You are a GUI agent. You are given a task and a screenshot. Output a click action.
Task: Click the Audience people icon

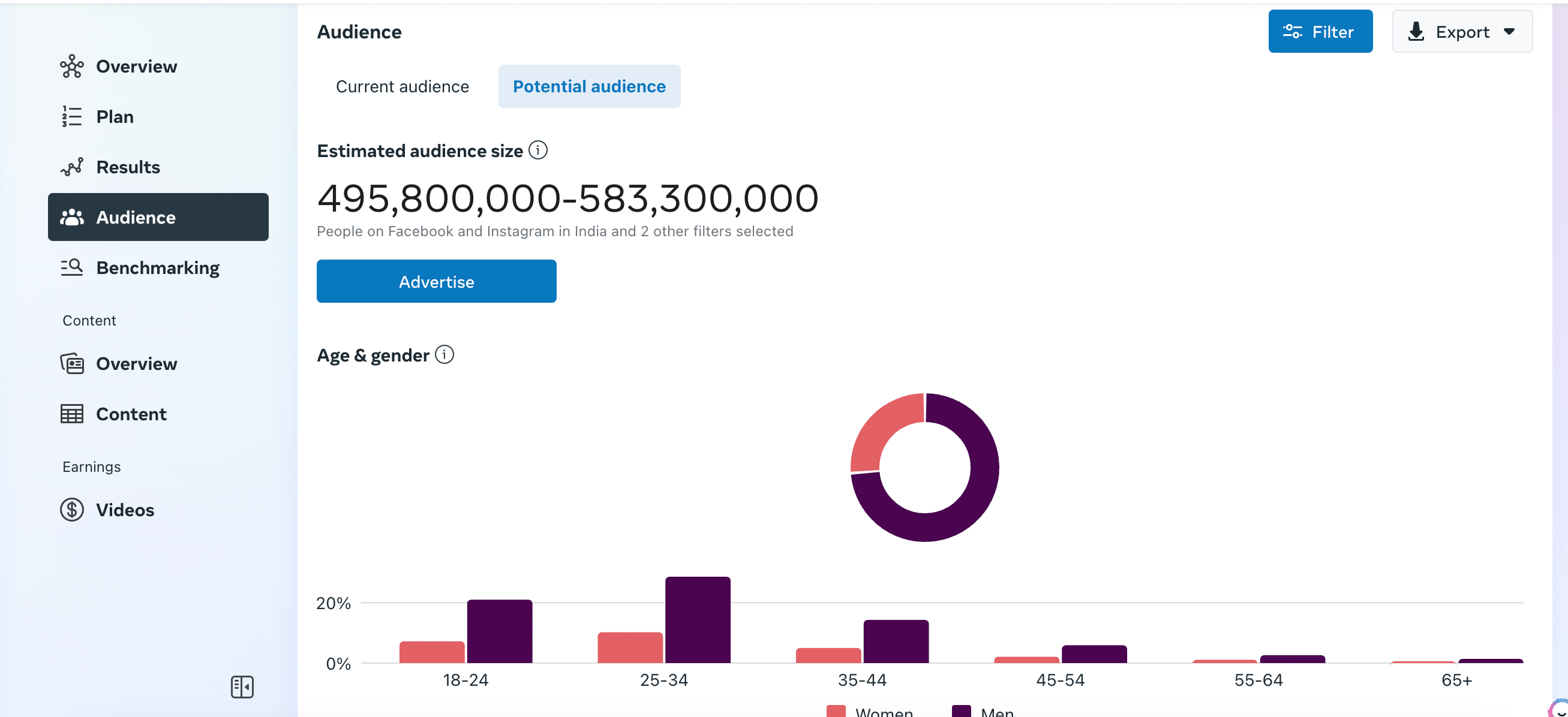point(72,217)
